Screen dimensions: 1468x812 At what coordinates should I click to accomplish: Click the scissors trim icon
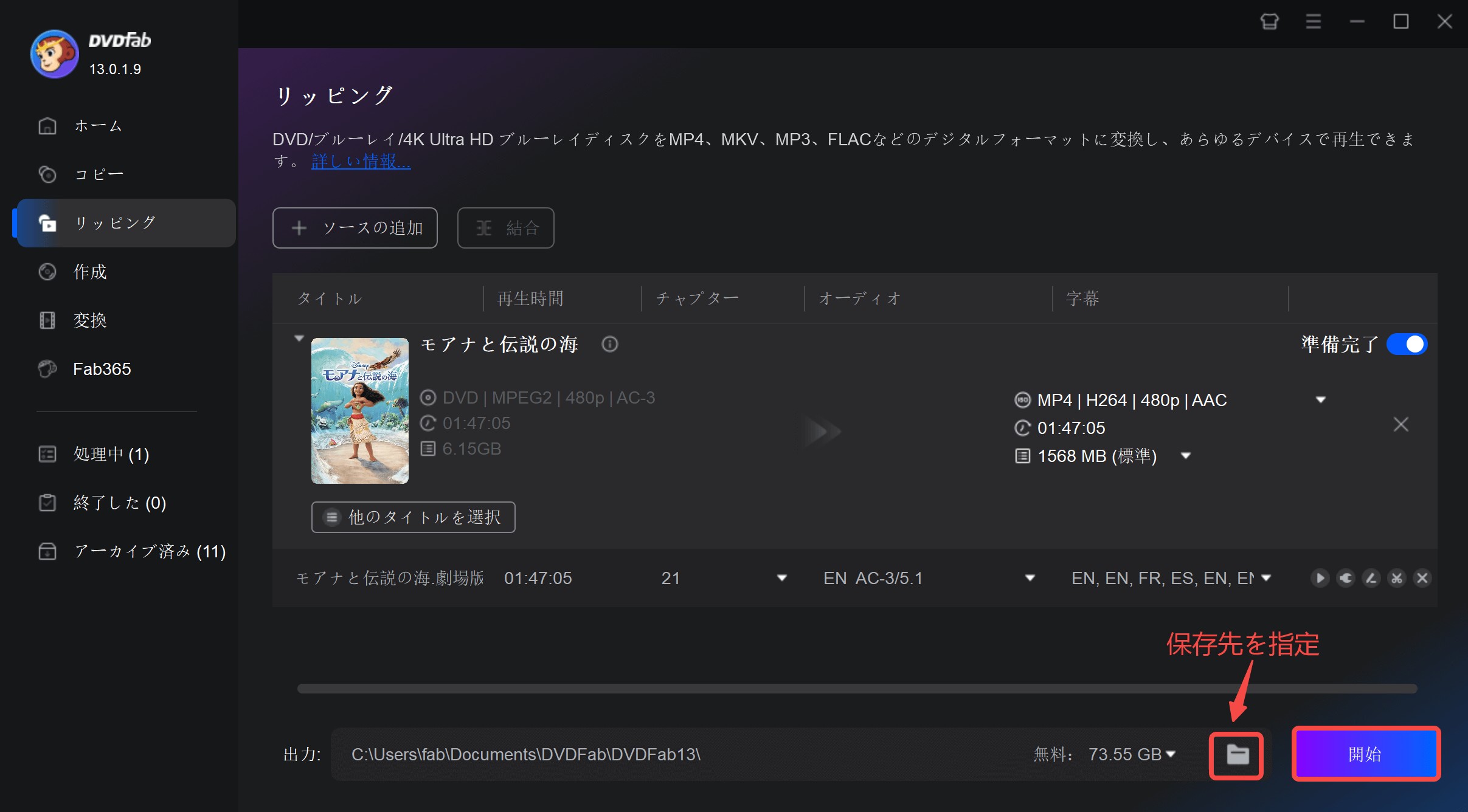coord(1397,578)
